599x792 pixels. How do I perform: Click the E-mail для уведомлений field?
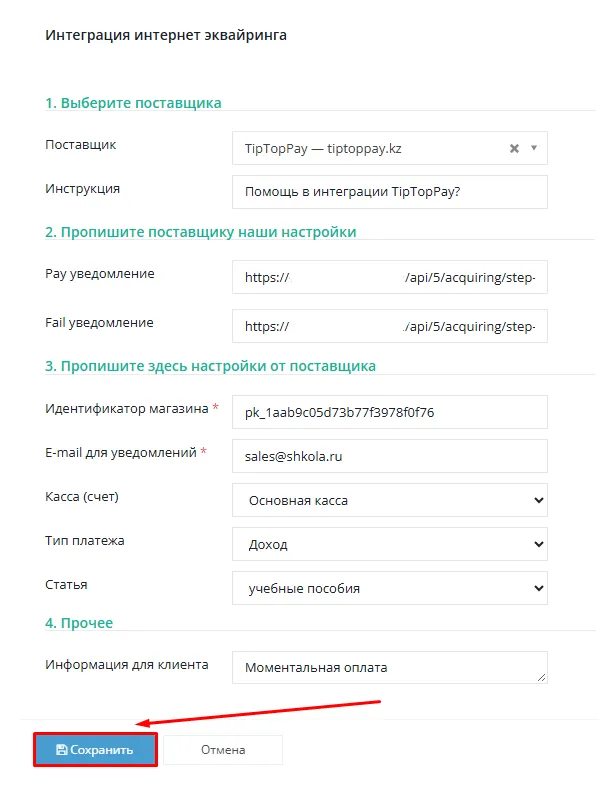point(389,456)
